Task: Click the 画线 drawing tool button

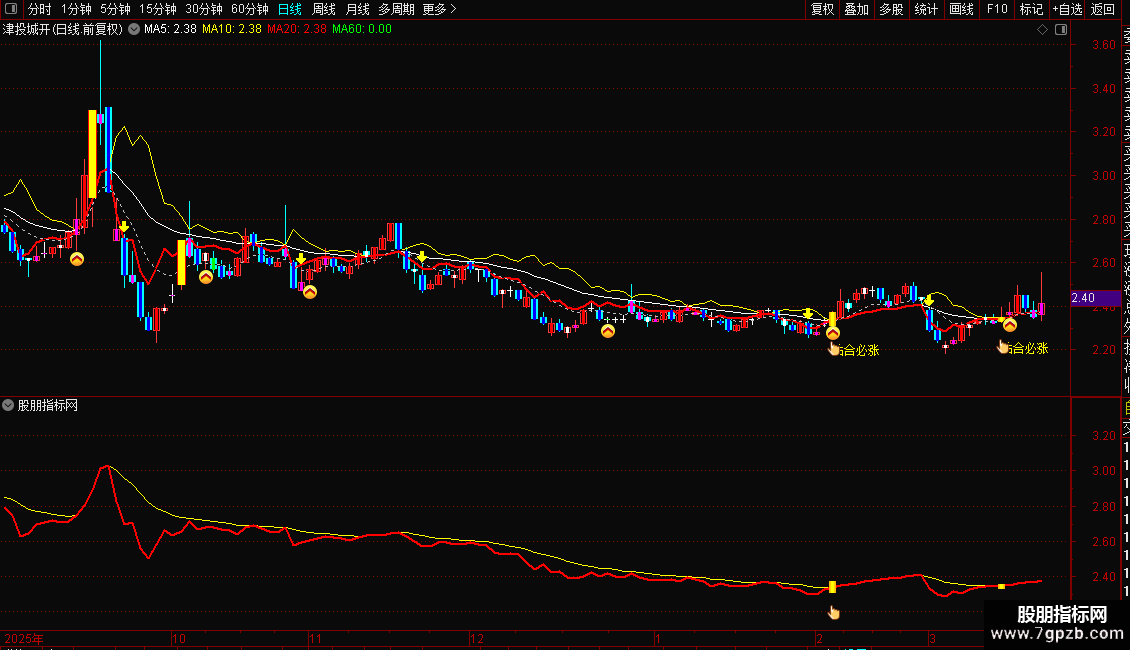Action: pos(961,9)
